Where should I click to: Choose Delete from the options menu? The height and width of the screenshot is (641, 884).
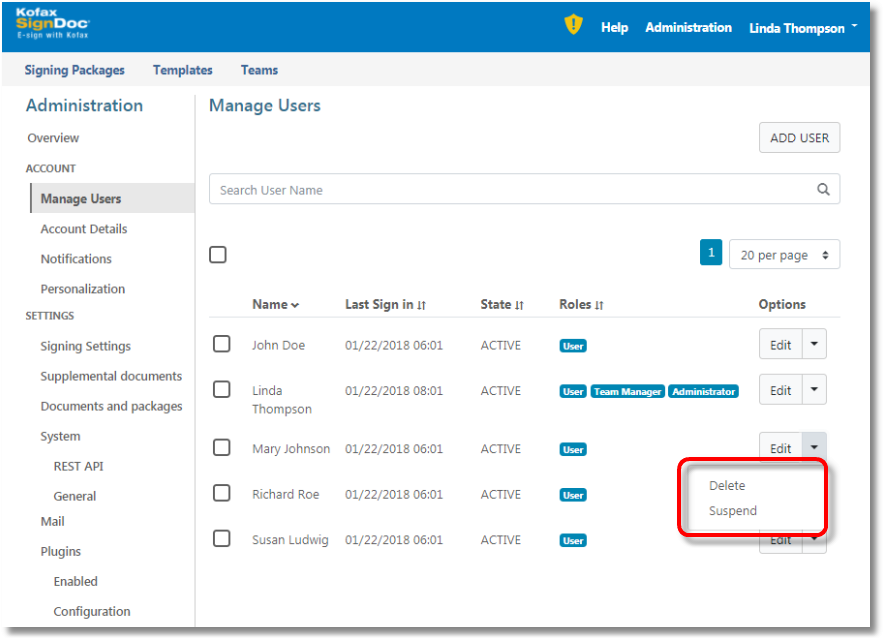point(727,486)
